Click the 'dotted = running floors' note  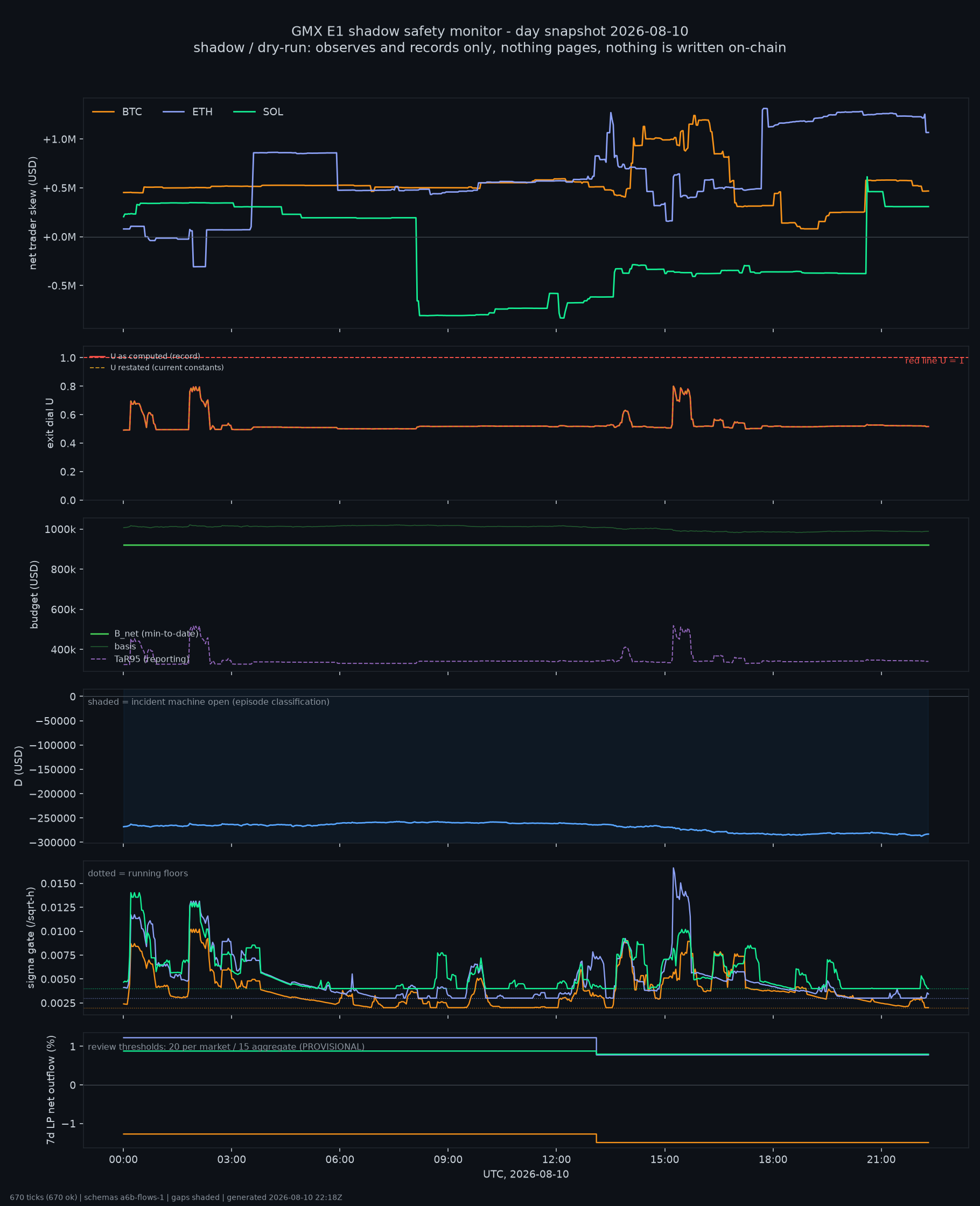(x=138, y=873)
